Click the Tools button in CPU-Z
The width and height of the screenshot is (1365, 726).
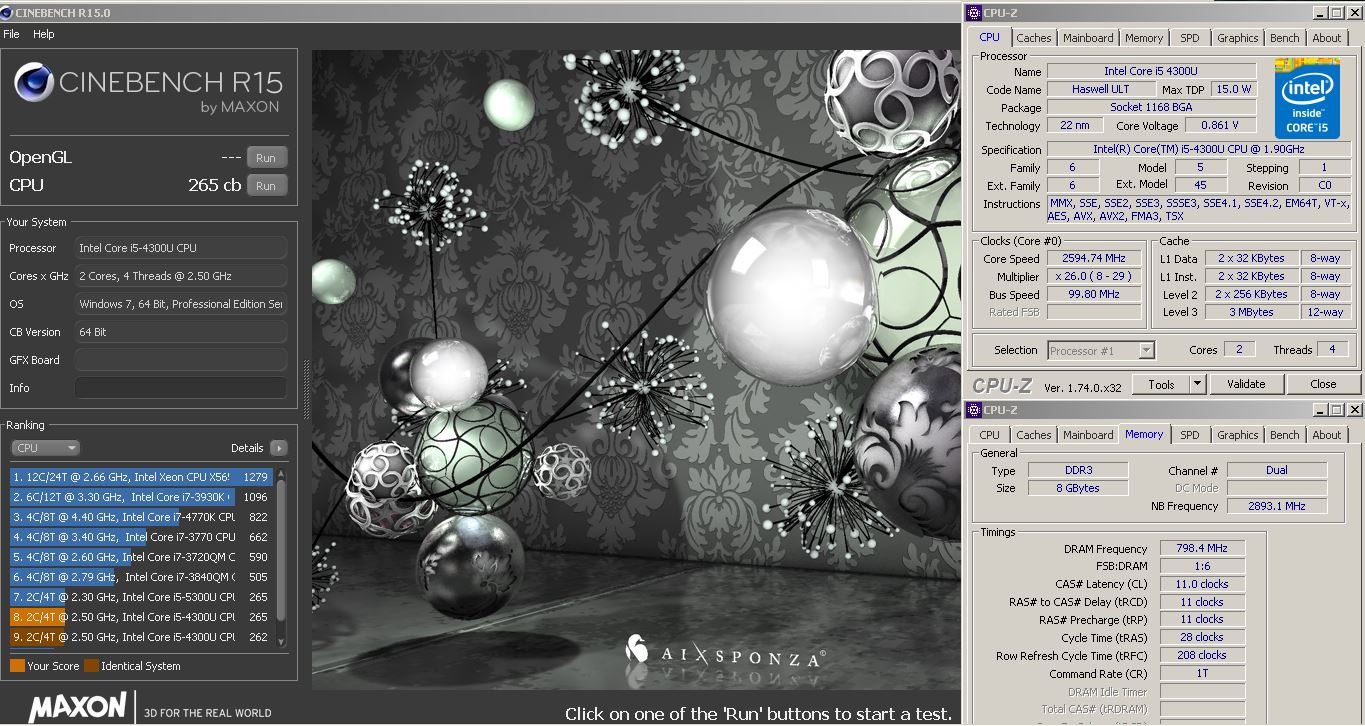click(1161, 384)
